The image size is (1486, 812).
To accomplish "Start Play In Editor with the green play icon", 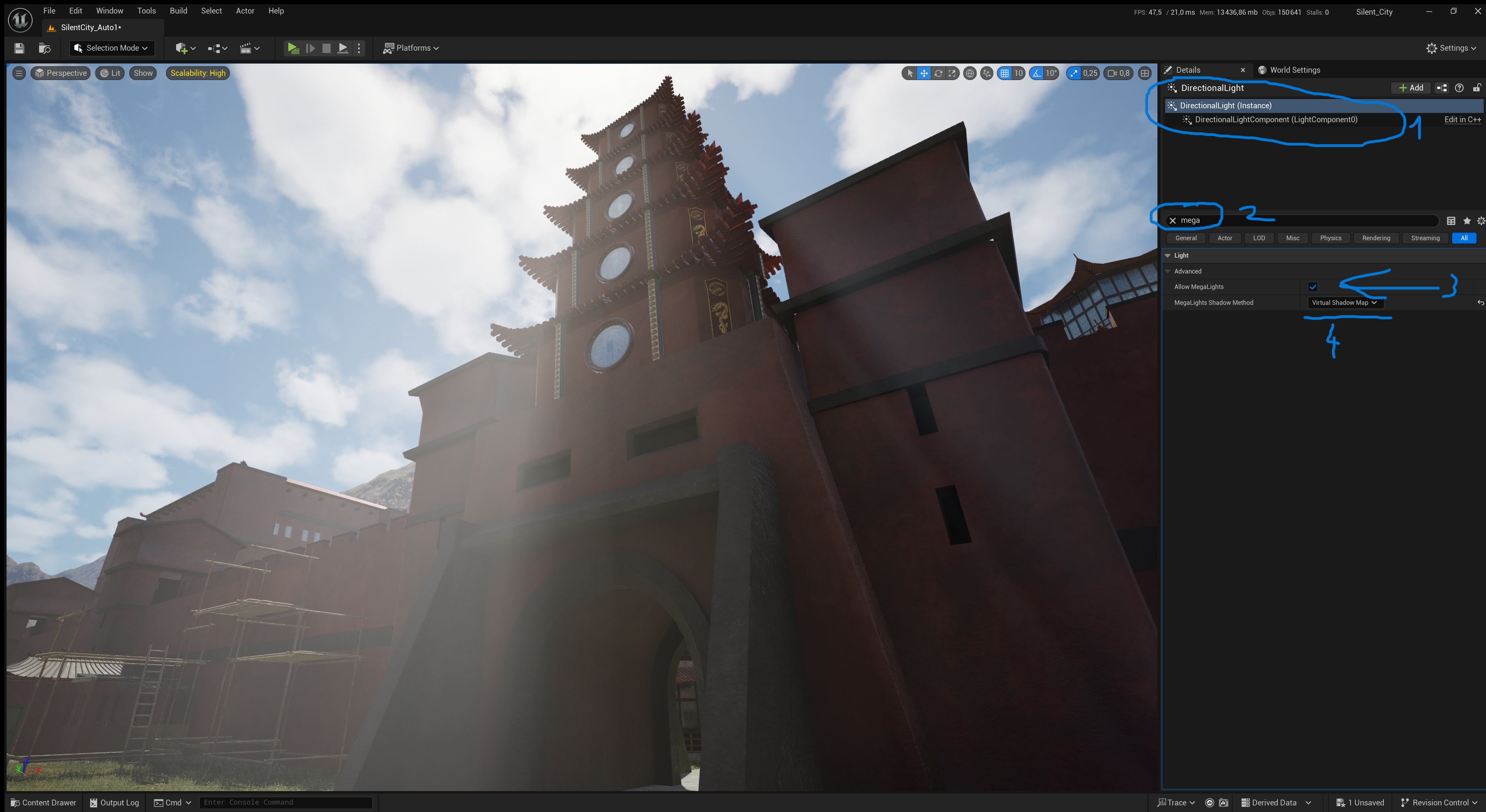I will coord(293,48).
